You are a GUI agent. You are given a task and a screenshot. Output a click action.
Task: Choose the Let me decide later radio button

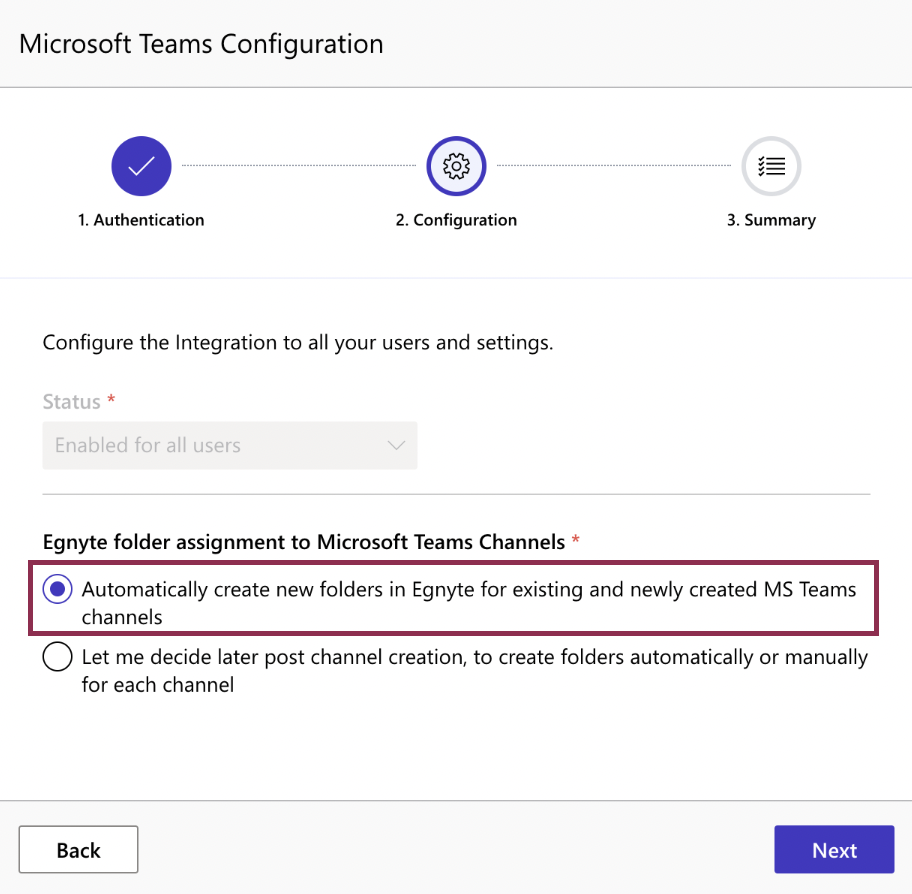(58, 657)
